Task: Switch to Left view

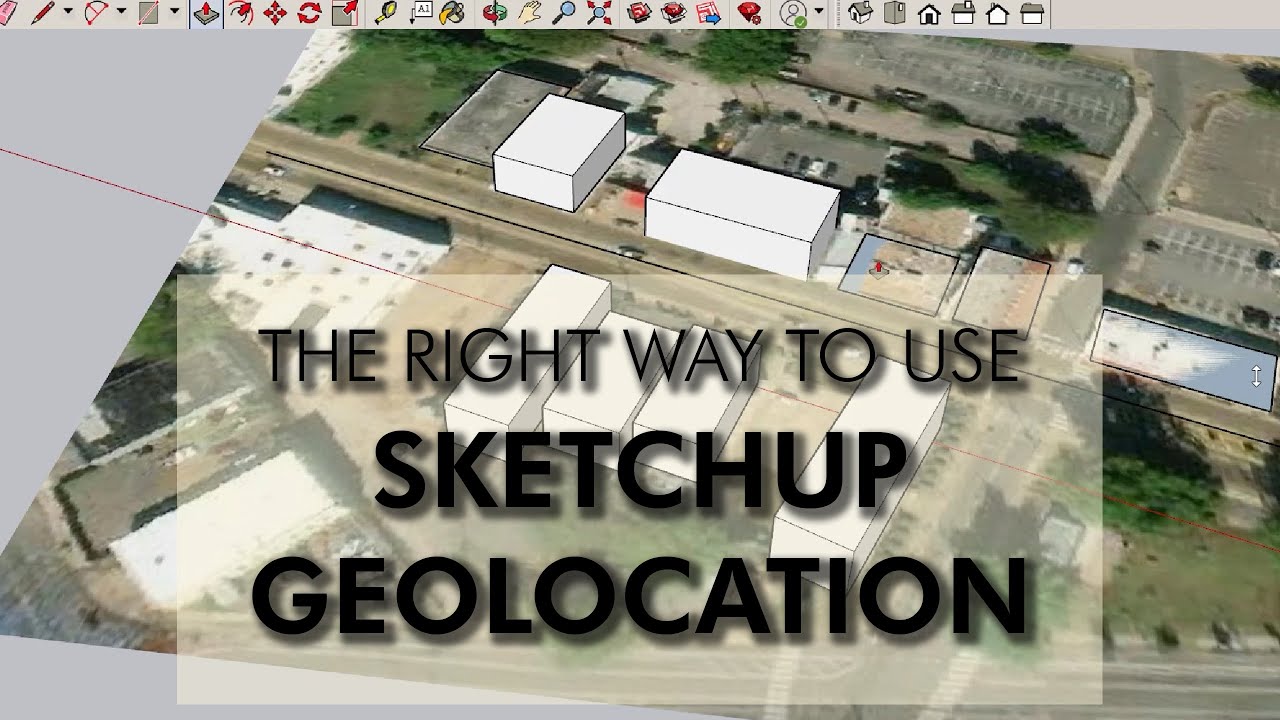Action: [x=1031, y=13]
